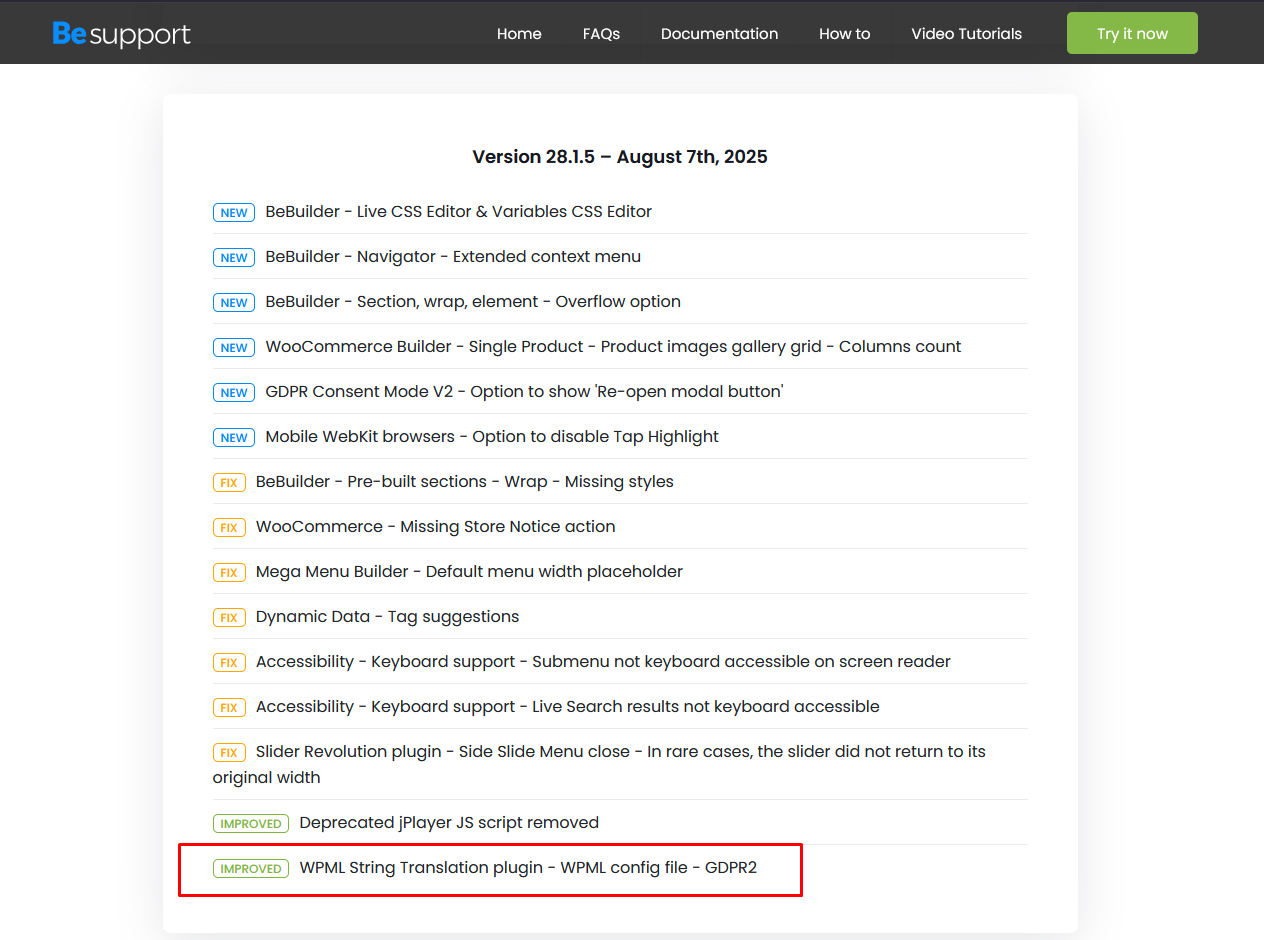This screenshot has width=1264, height=940.
Task: Click the NEW badge beside GDPR Consent Mode V2
Action: 234,393
